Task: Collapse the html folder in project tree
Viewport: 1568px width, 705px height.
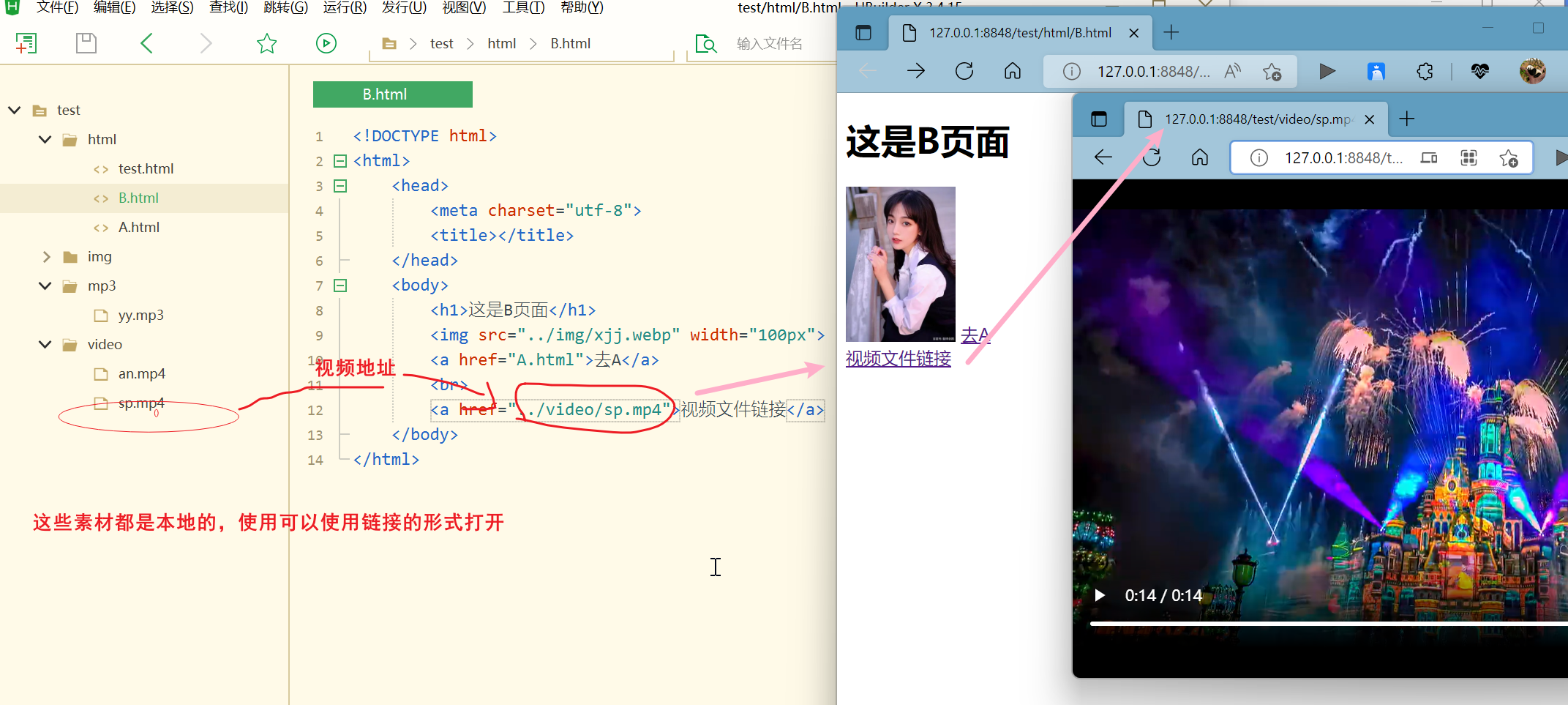Action: pos(45,139)
